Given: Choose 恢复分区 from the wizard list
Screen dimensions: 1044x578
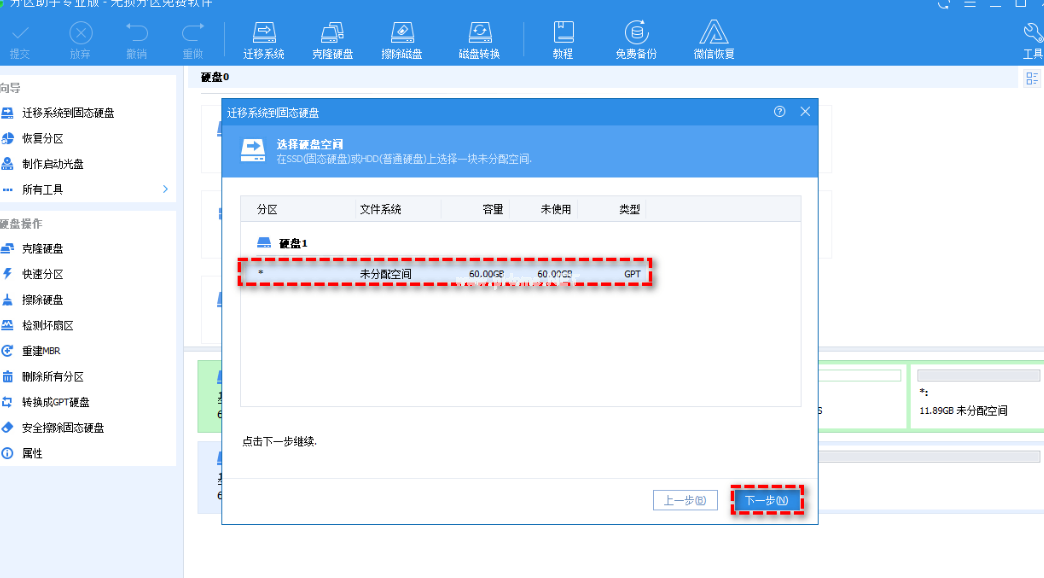Looking at the screenshot, I should tap(43, 138).
